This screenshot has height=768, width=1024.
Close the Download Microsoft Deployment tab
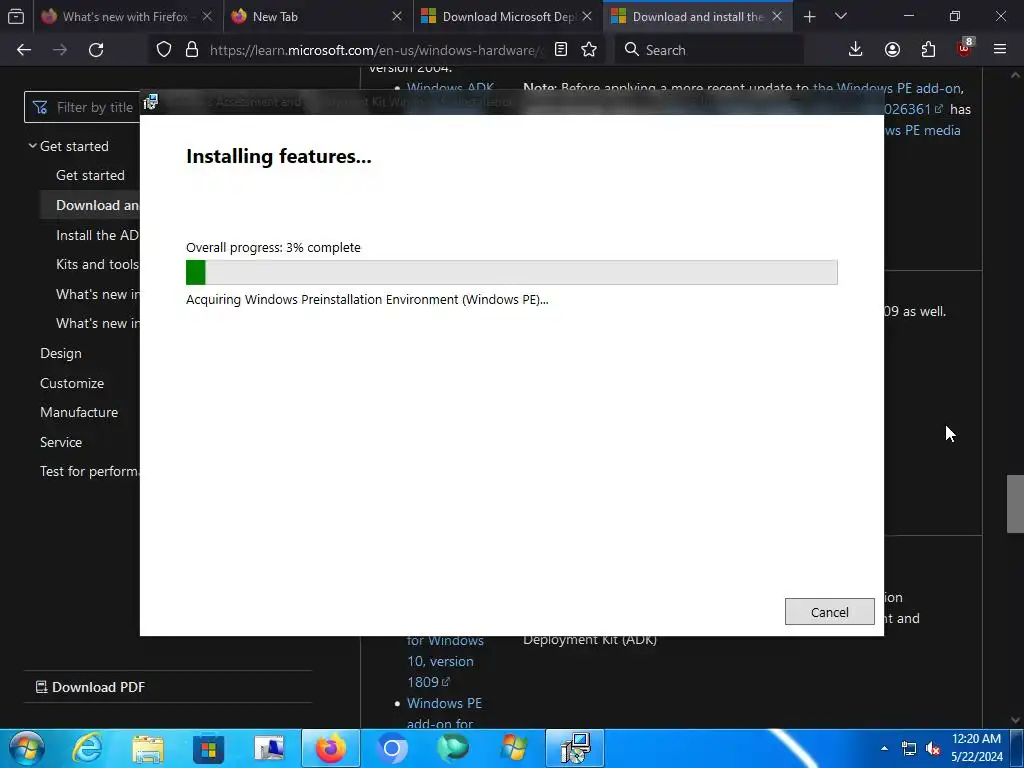click(x=587, y=16)
